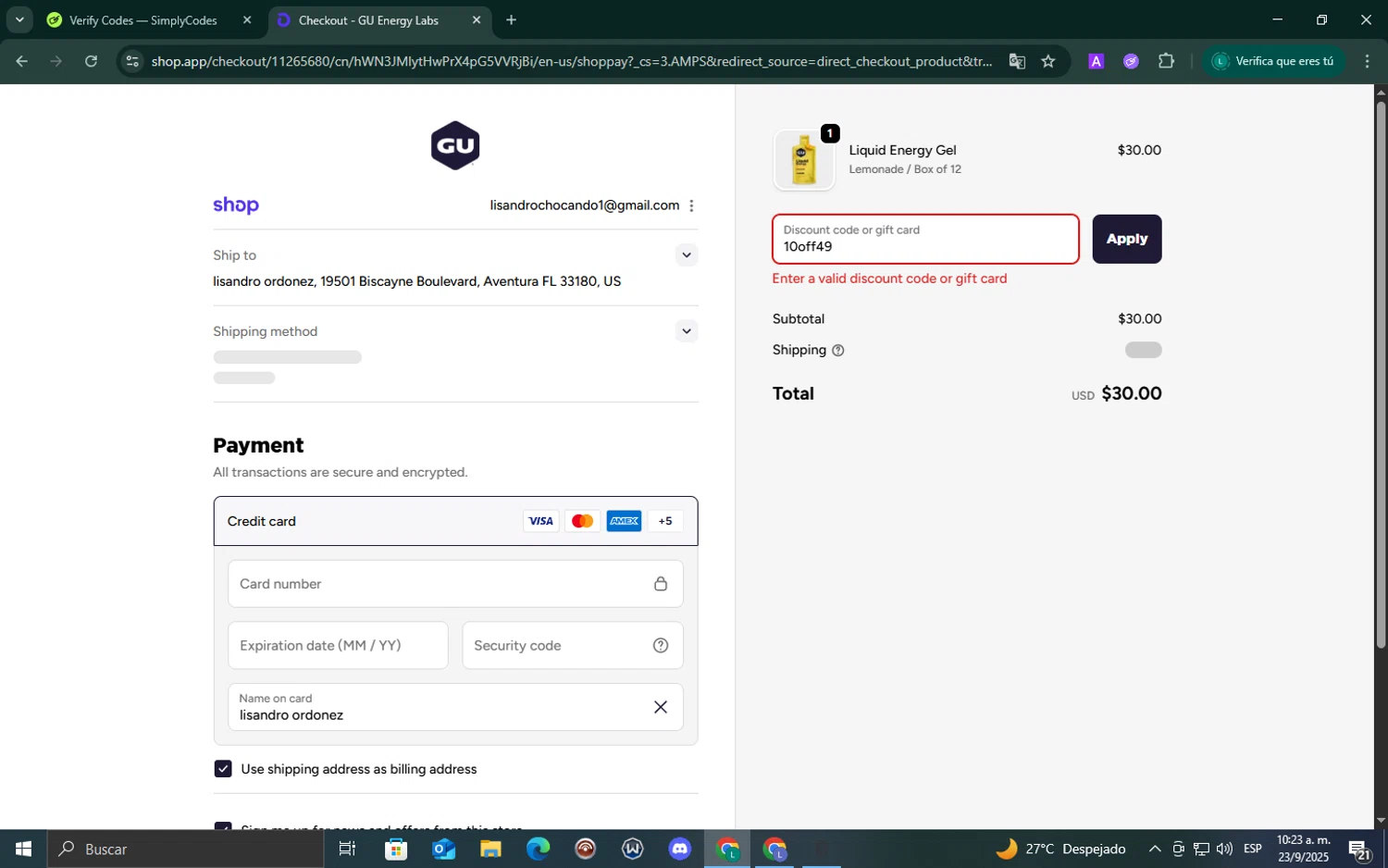
Task: Open Task View on the taskbar
Action: pyautogui.click(x=348, y=849)
